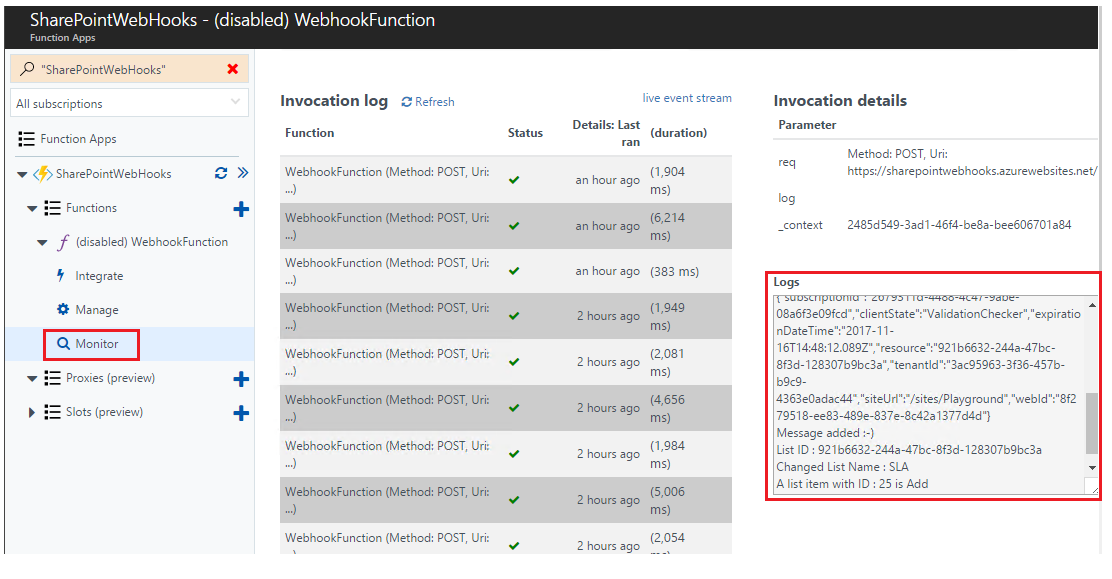This screenshot has width=1112, height=579.
Task: Click the Function Apps list icon
Action: [26, 138]
